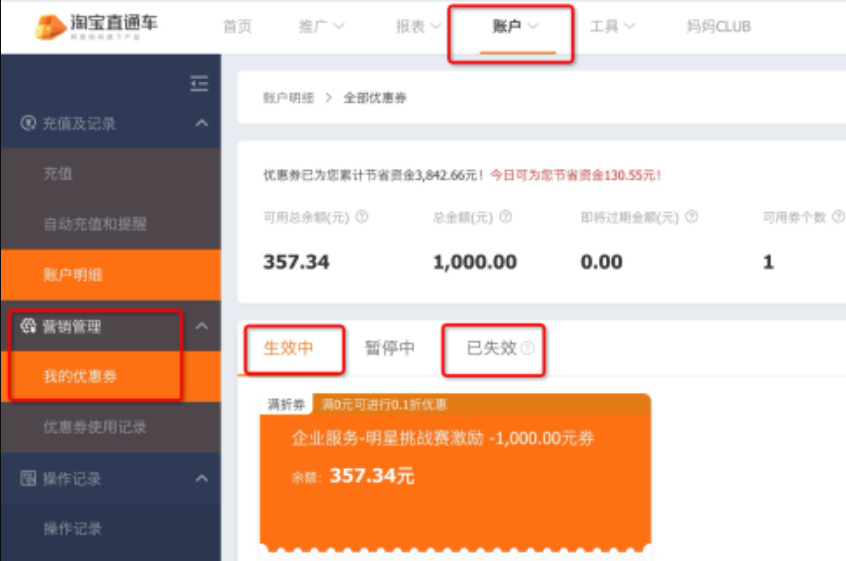
Task: Open 妈妈CLUB in top navigation
Action: pos(718,26)
